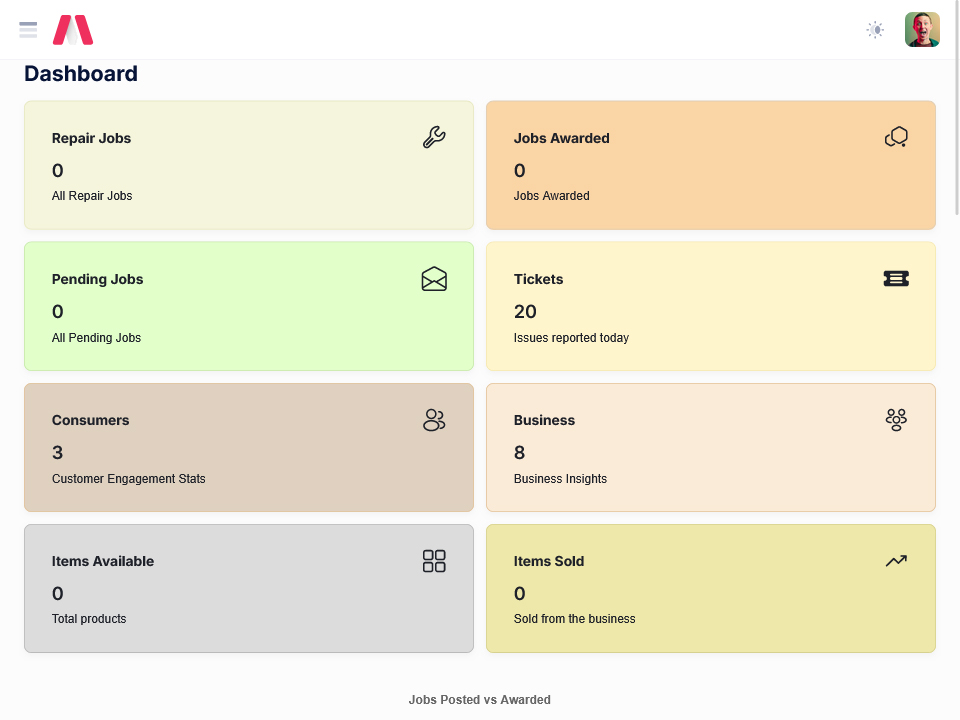The image size is (960, 720).
Task: Open the Repair Jobs card title
Action: (91, 139)
